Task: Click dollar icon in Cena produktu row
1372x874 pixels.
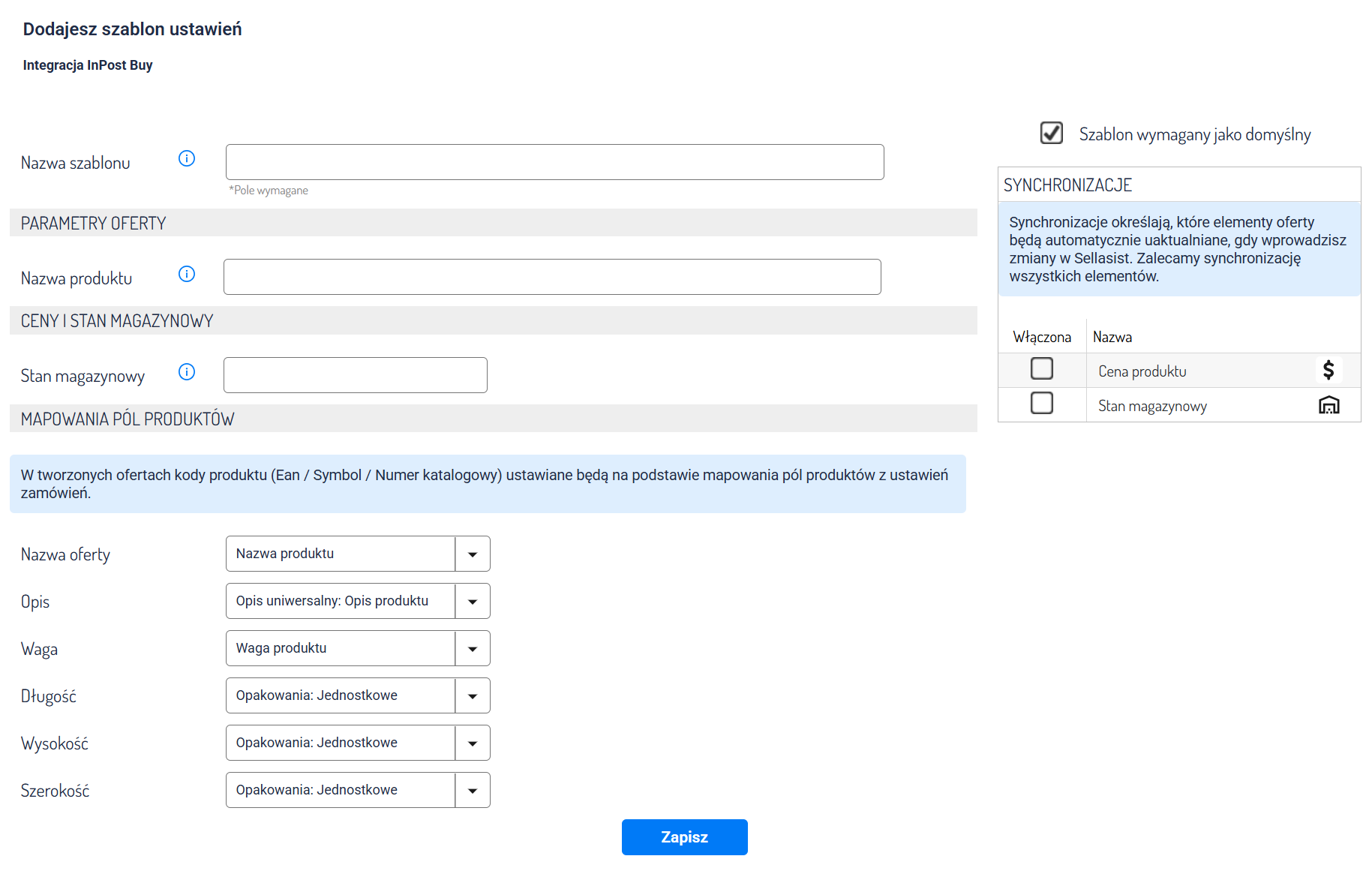Action: (1328, 370)
